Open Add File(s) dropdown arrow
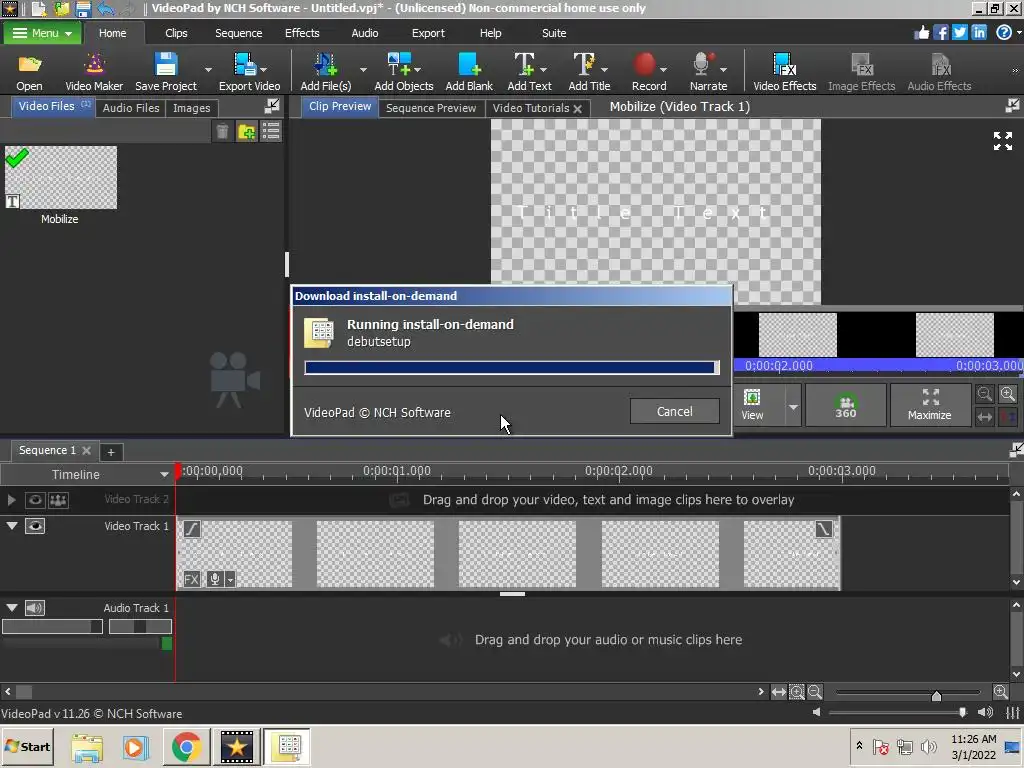 pyautogui.click(x=363, y=69)
